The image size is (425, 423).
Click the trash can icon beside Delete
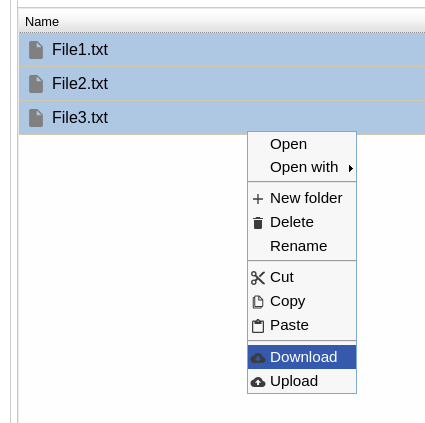[x=258, y=223]
